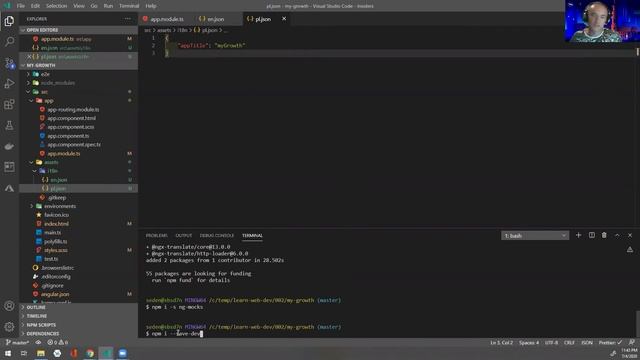This screenshot has width=640, height=360.
Task: Maximize terminal panel with chevron up
Action: (617, 236)
